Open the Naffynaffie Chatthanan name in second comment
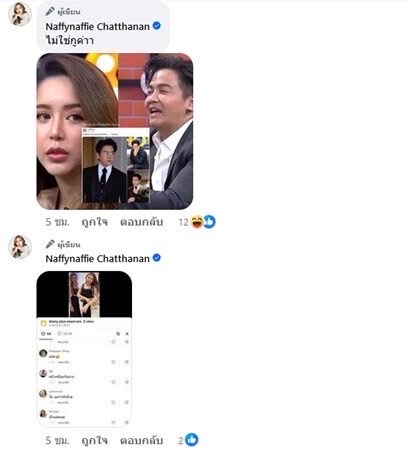Screen dimensions: 408x450 coord(97,259)
